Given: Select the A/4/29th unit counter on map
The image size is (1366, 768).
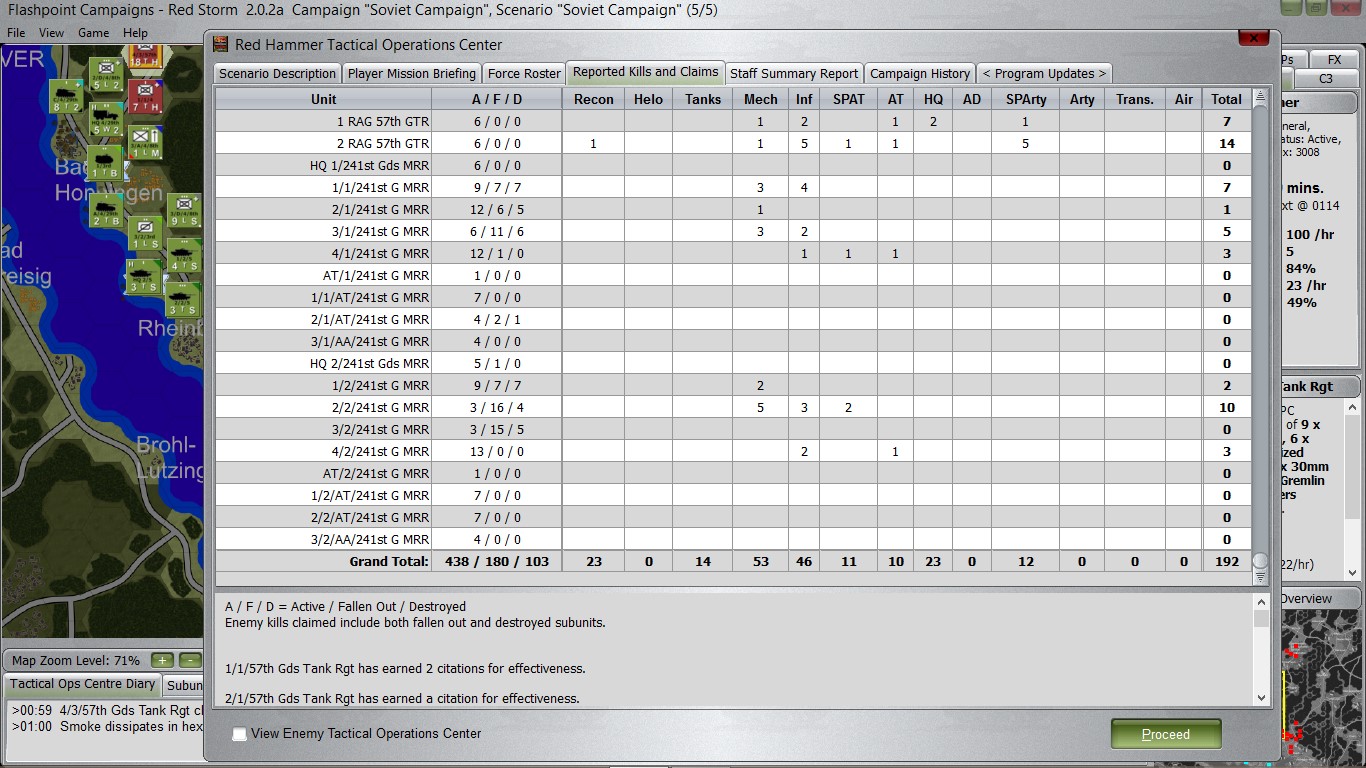Looking at the screenshot, I should tap(104, 211).
